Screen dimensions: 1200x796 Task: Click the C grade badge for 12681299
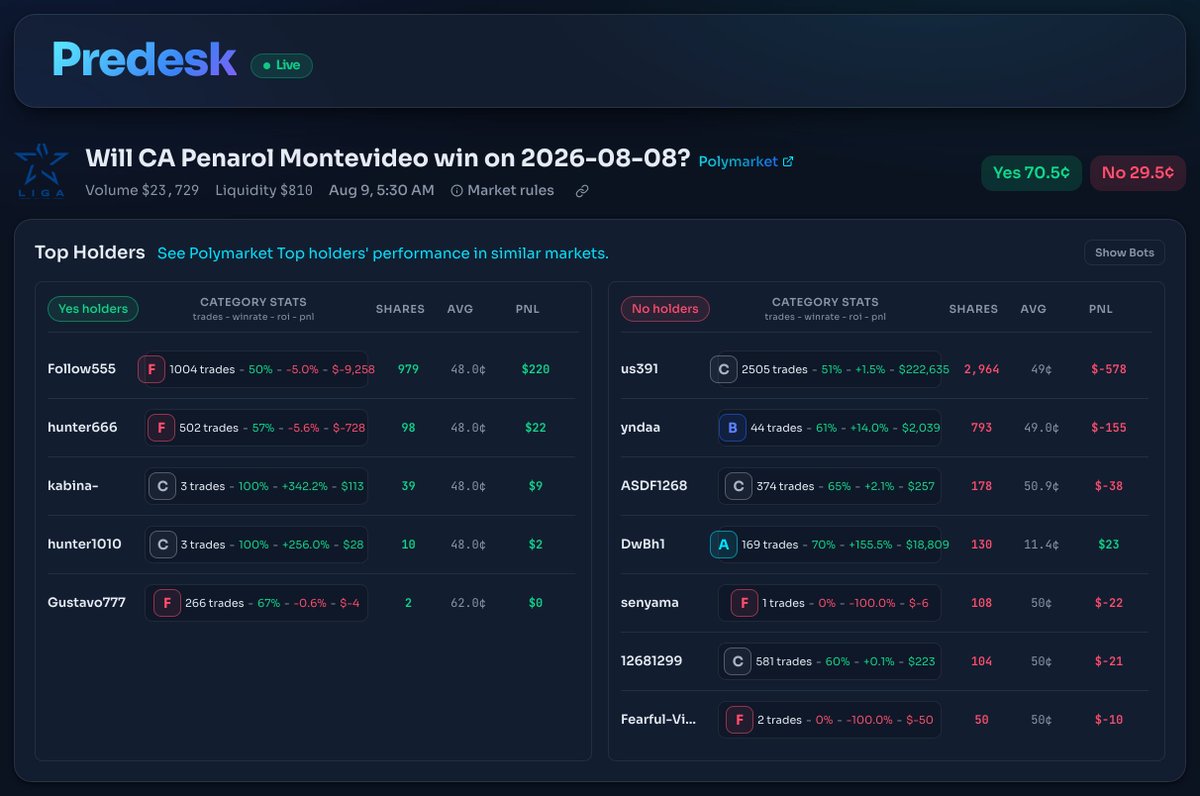737,661
